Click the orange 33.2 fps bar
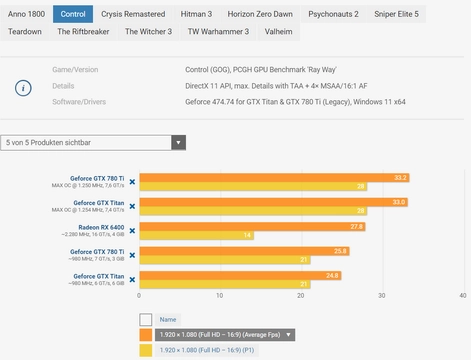This screenshot has height=360, width=471. pos(274,178)
